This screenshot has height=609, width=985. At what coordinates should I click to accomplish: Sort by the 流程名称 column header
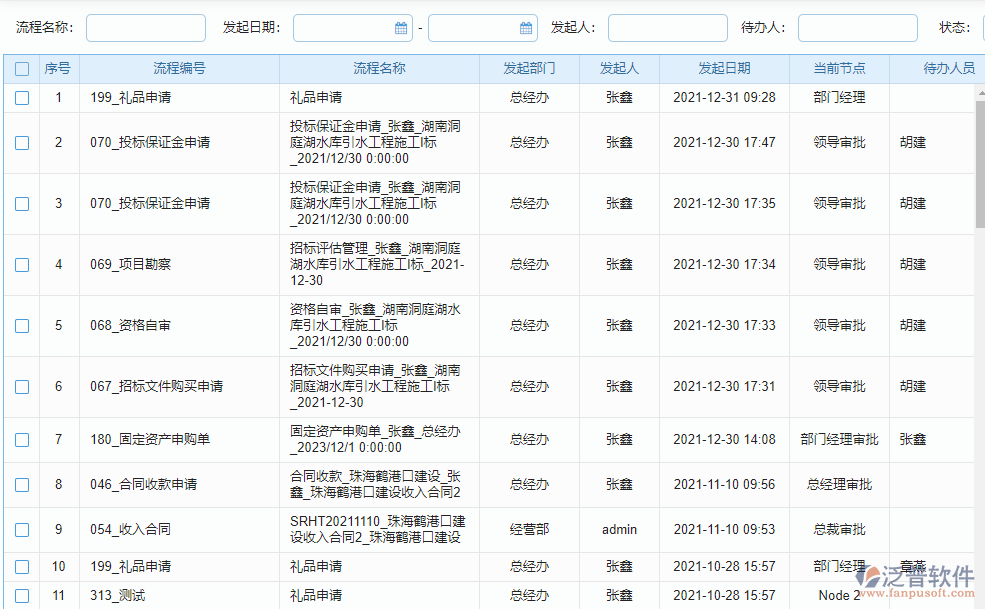tap(379, 68)
